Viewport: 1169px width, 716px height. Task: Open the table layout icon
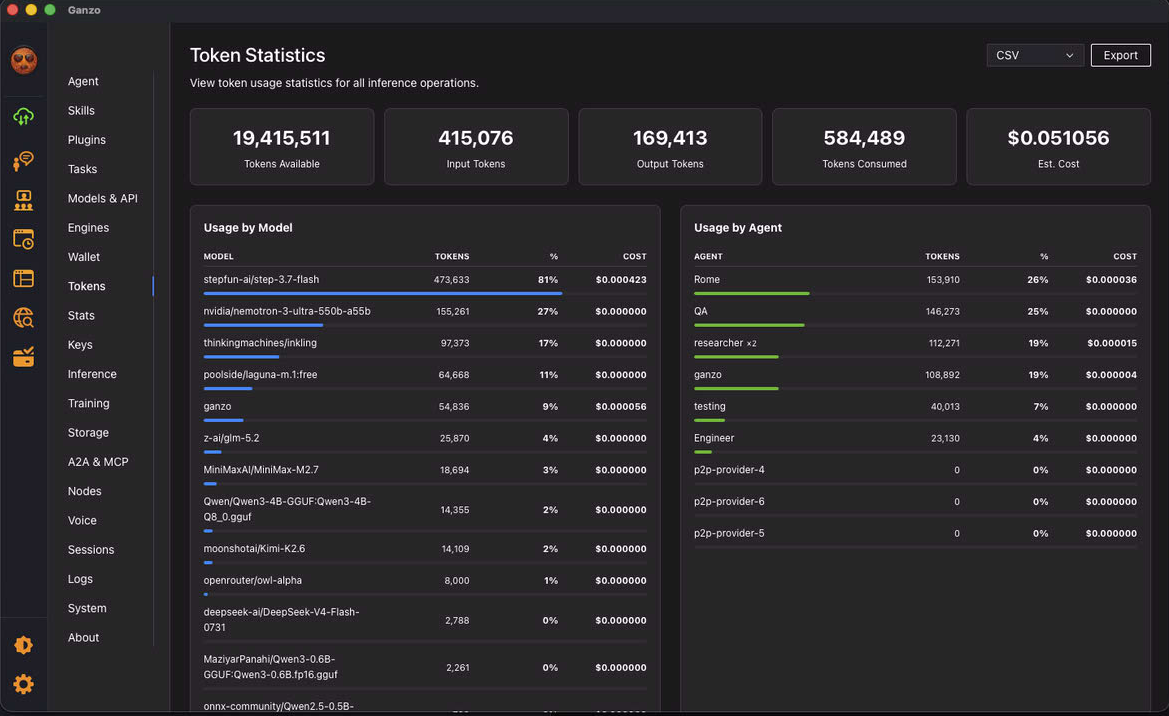click(24, 279)
